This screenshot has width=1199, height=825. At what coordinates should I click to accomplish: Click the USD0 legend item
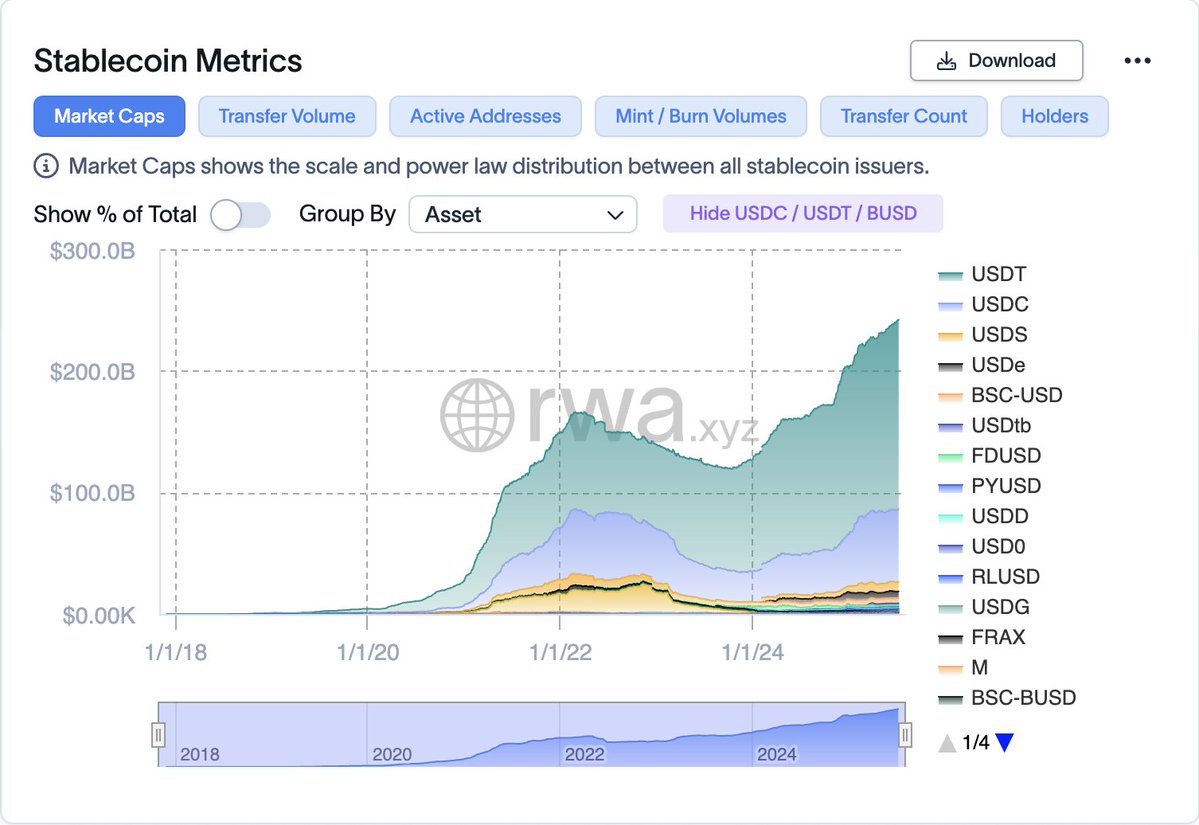point(982,547)
